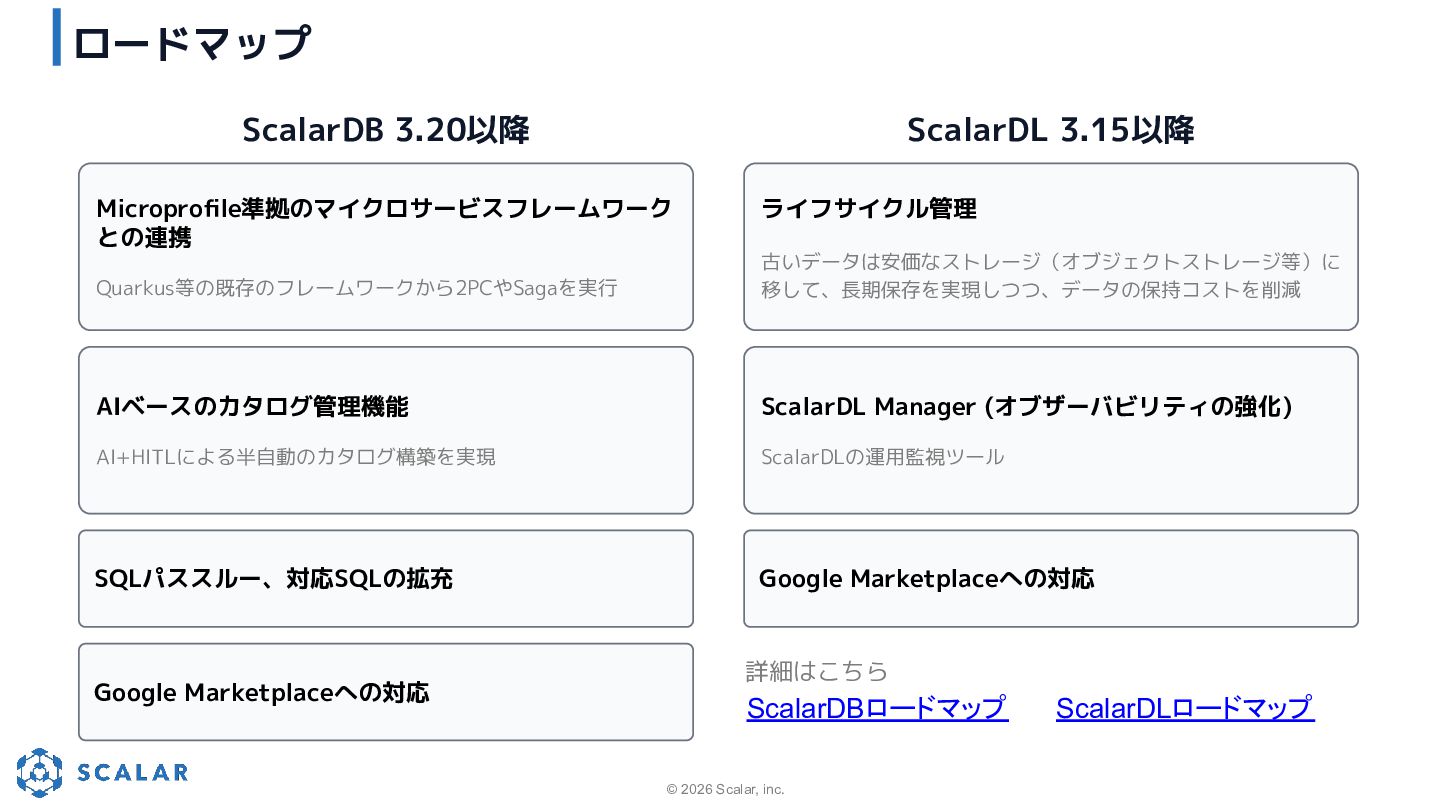Click the ロードマップ slide title
Screen dimensions: 1440x810
tap(191, 43)
